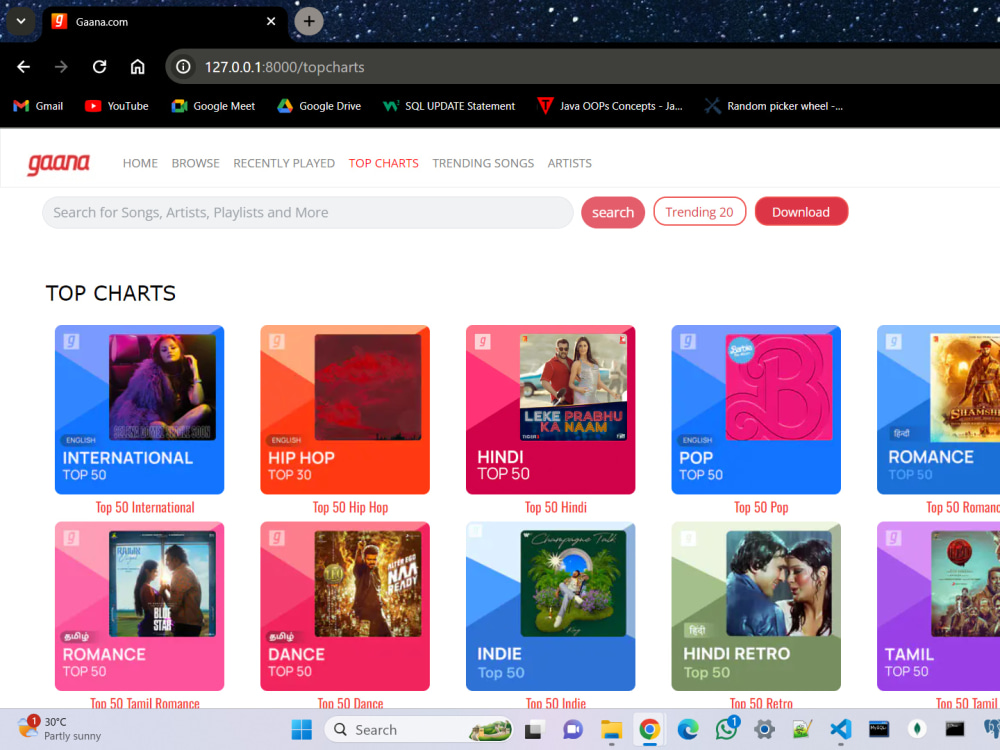The image size is (1000, 750).
Task: Open ARTISTS nav item
Action: click(570, 163)
